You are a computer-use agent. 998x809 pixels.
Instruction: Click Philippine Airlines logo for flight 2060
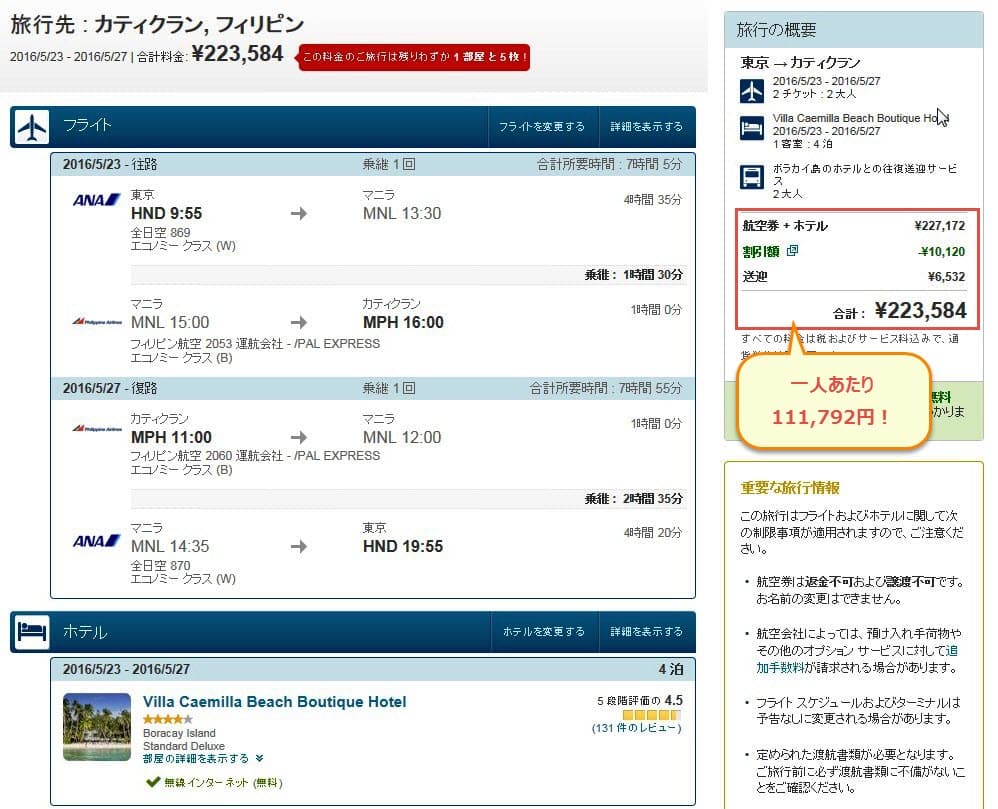[x=97, y=428]
